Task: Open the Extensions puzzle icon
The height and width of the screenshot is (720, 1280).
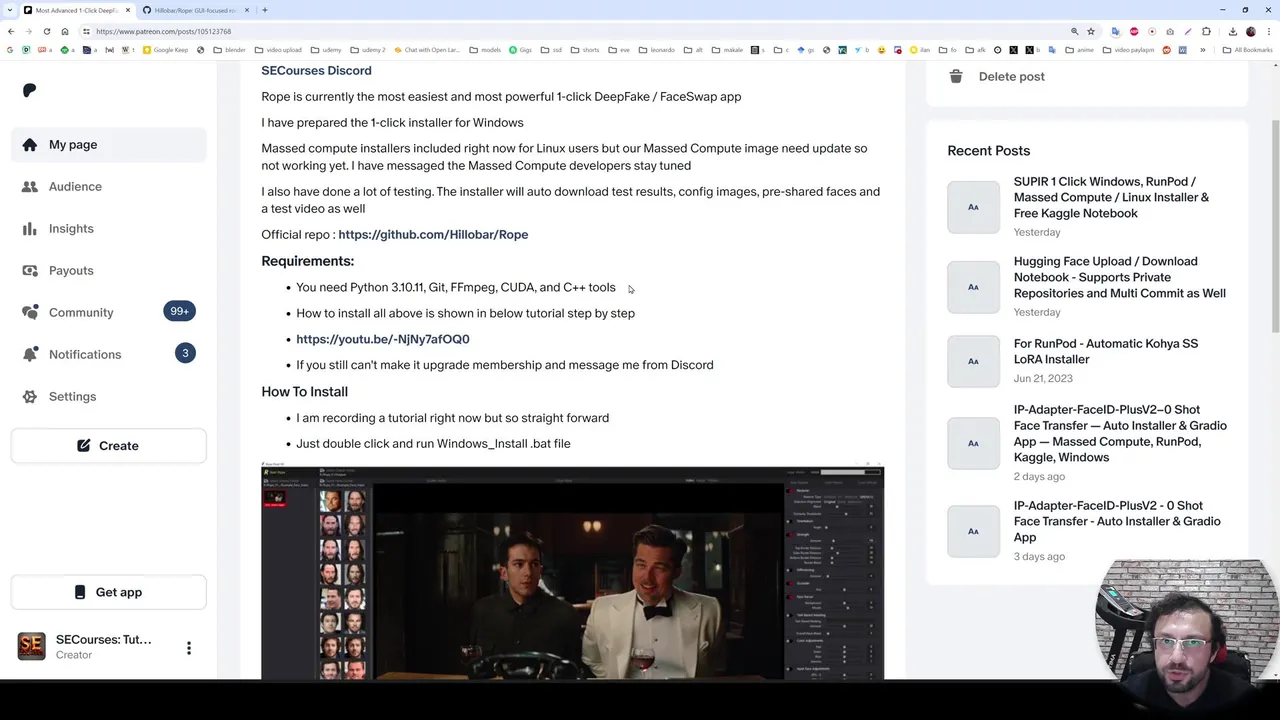Action: 1206,31
